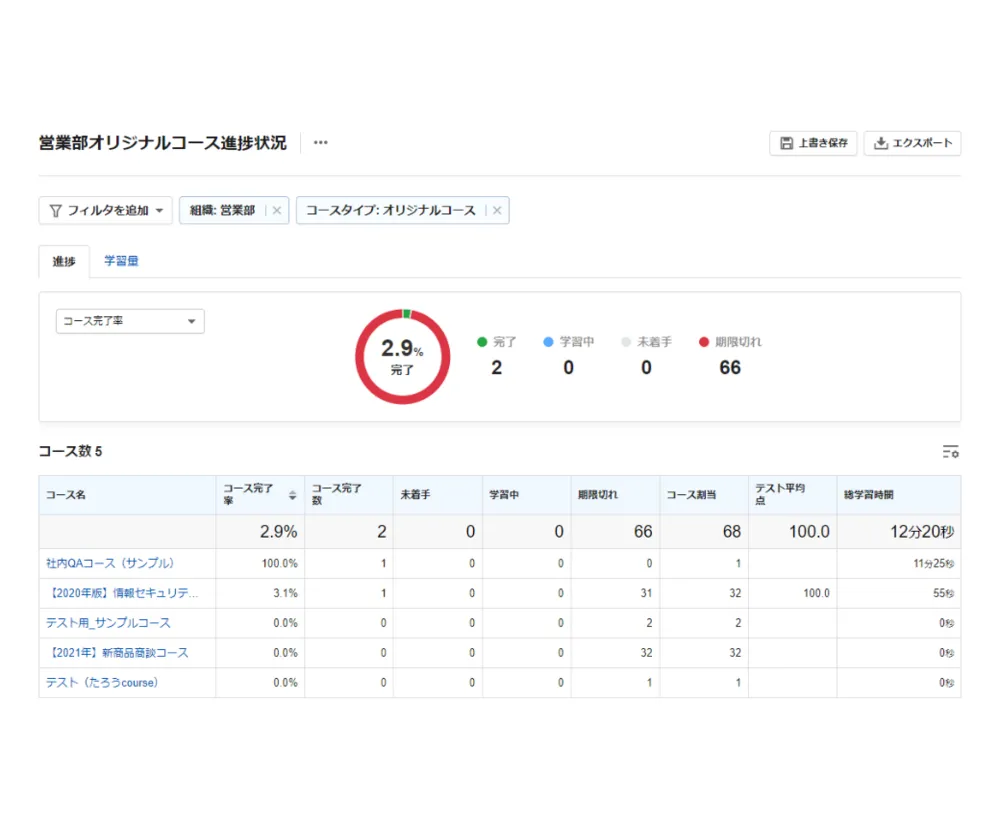Click the エクスポート export button
Viewport: 1000px width, 827px height.
(x=912, y=143)
